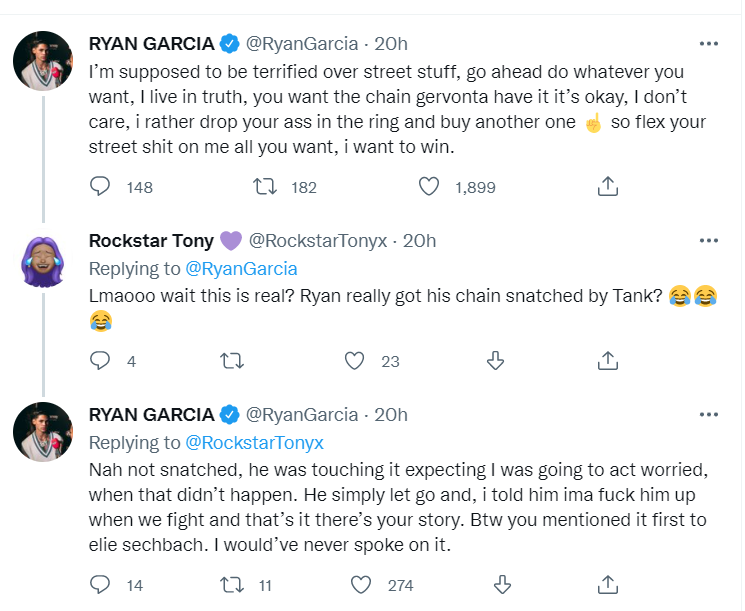Open Rockstar Tony's profile name
Screen dimensions: 745x611
click(152, 241)
